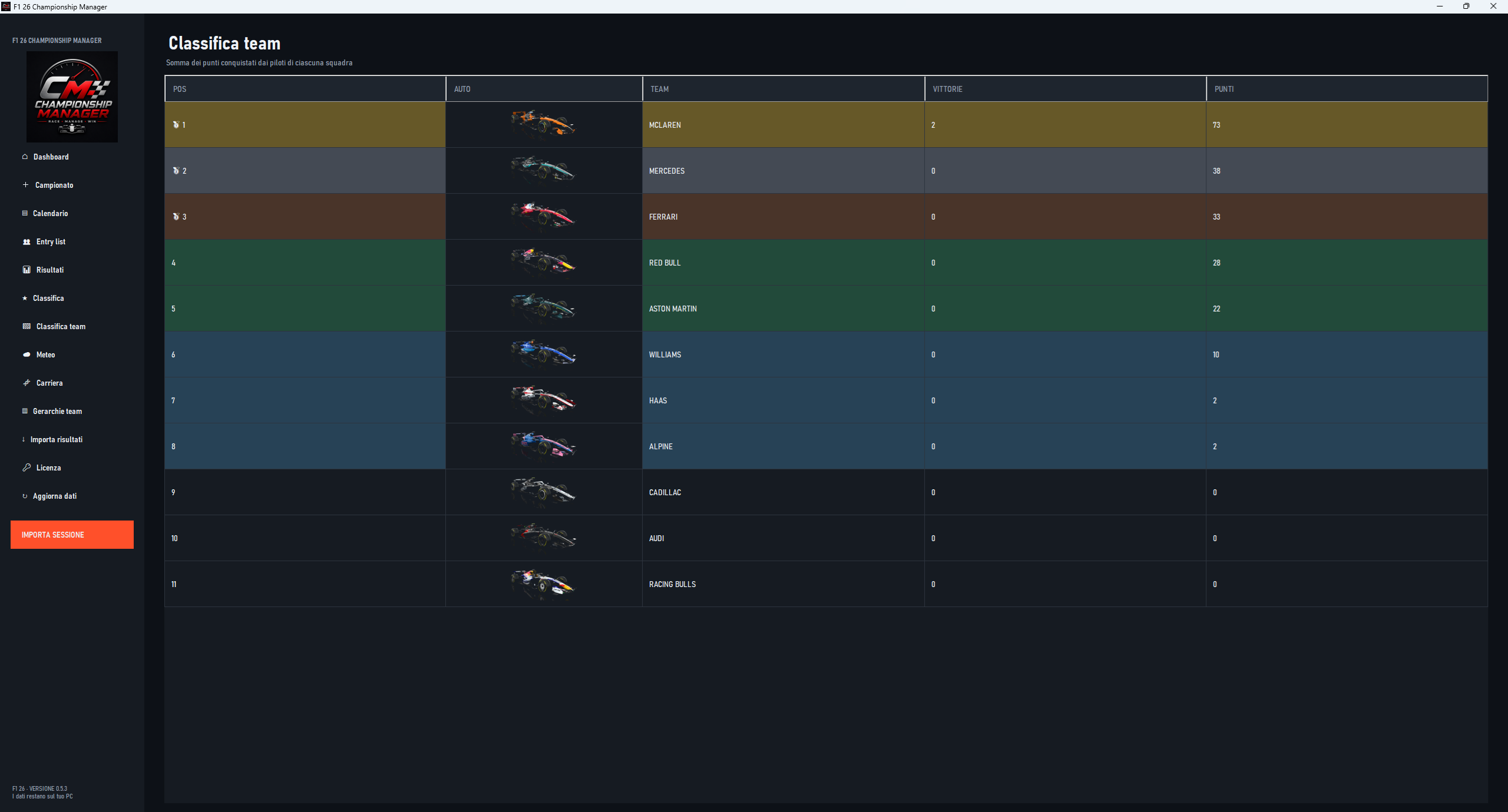Open the Dashboard home icon
This screenshot has height=812, width=1508.
pos(25,157)
